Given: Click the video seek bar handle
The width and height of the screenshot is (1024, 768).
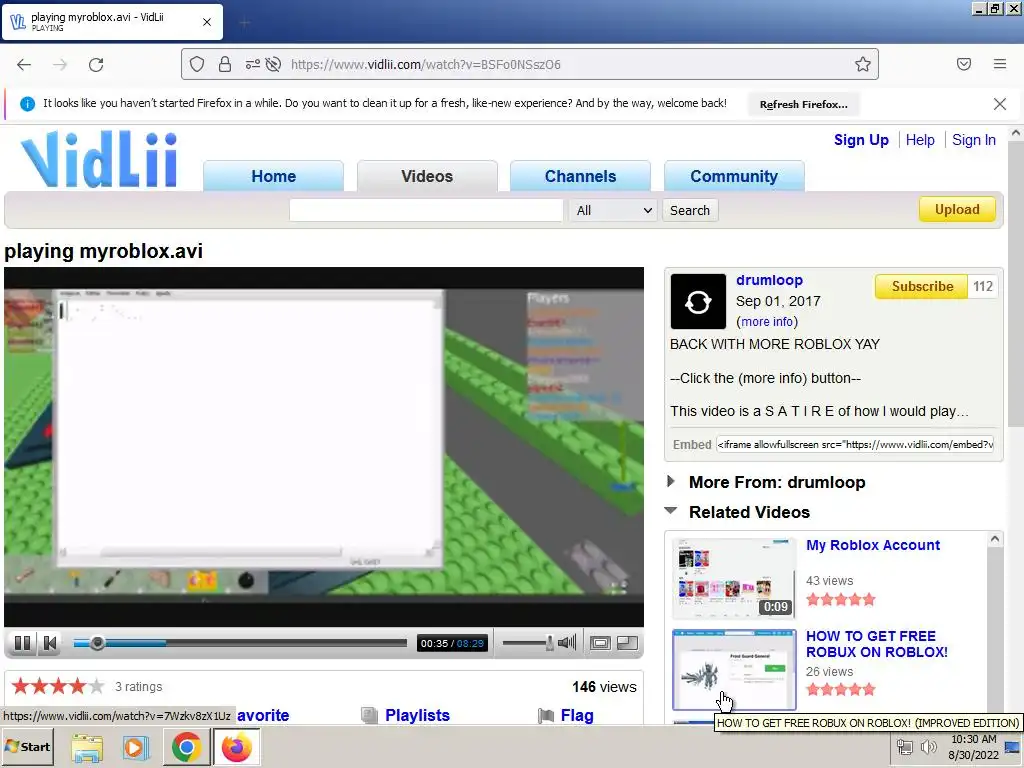Looking at the screenshot, I should [x=97, y=643].
